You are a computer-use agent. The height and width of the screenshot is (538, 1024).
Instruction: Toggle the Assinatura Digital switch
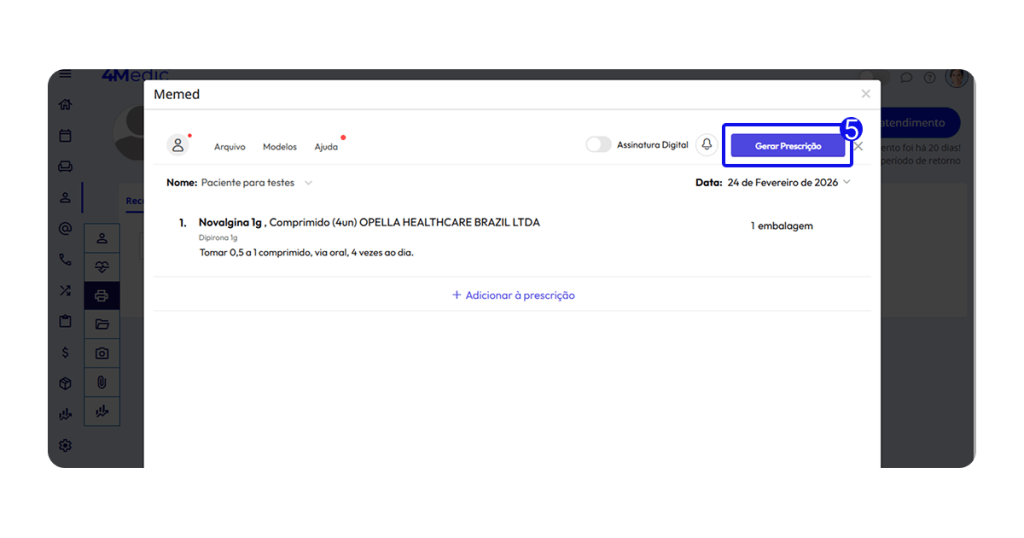tap(598, 145)
